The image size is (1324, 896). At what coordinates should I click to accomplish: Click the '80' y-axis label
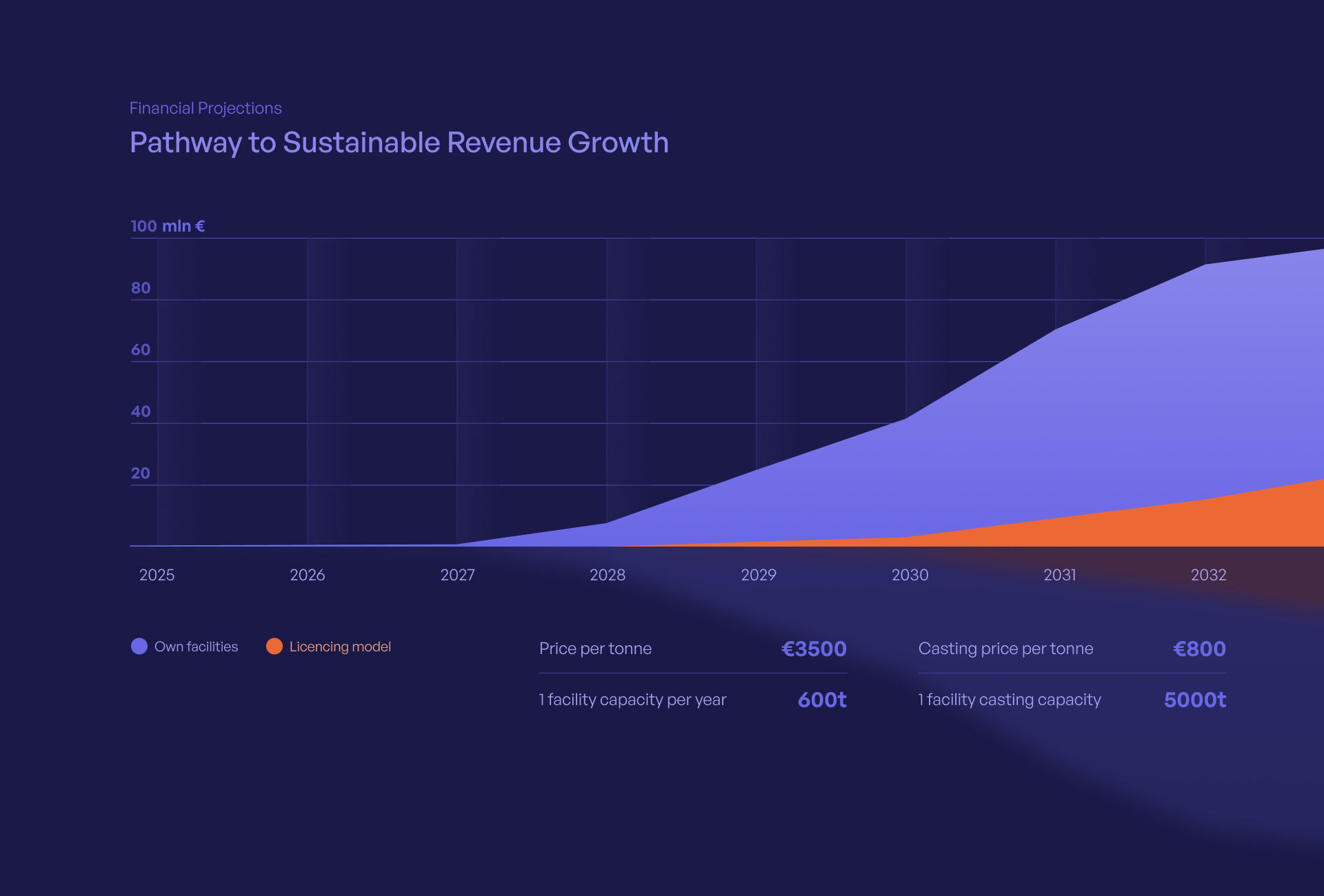(141, 288)
